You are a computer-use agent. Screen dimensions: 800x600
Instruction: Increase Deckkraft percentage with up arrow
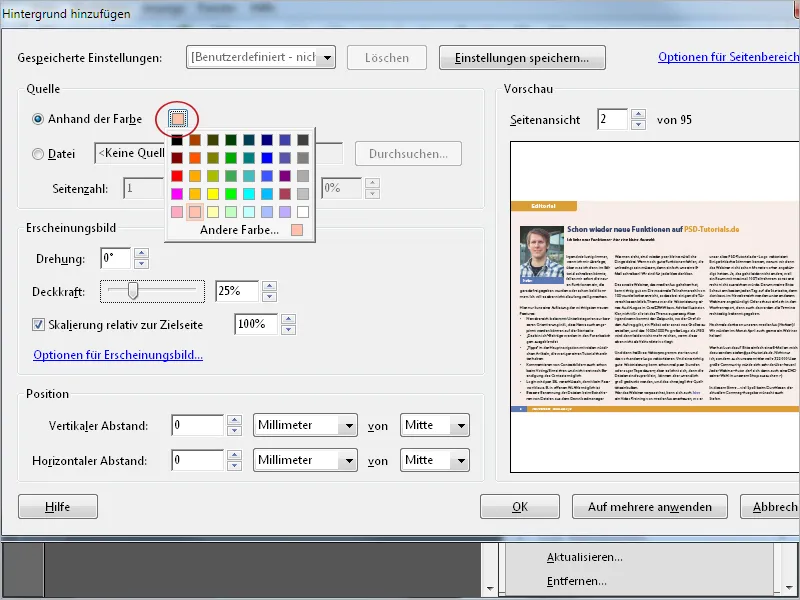pos(269,286)
